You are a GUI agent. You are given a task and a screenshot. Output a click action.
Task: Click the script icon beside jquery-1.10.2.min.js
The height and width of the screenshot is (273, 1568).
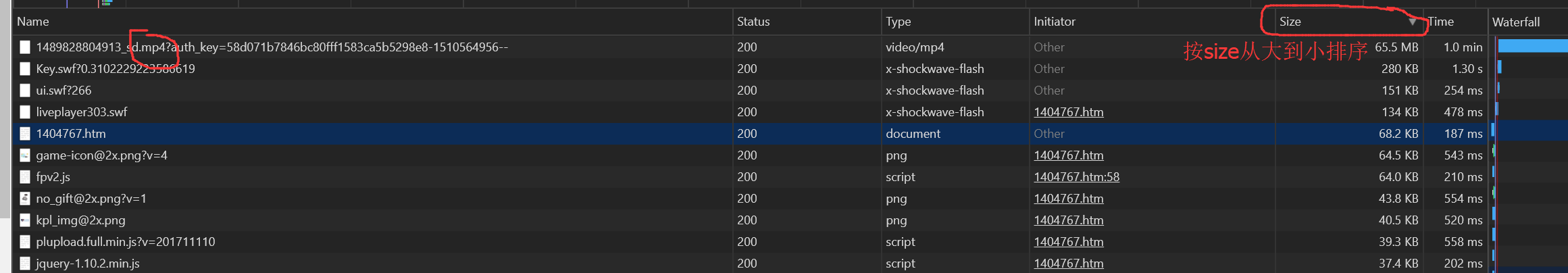pos(25,264)
